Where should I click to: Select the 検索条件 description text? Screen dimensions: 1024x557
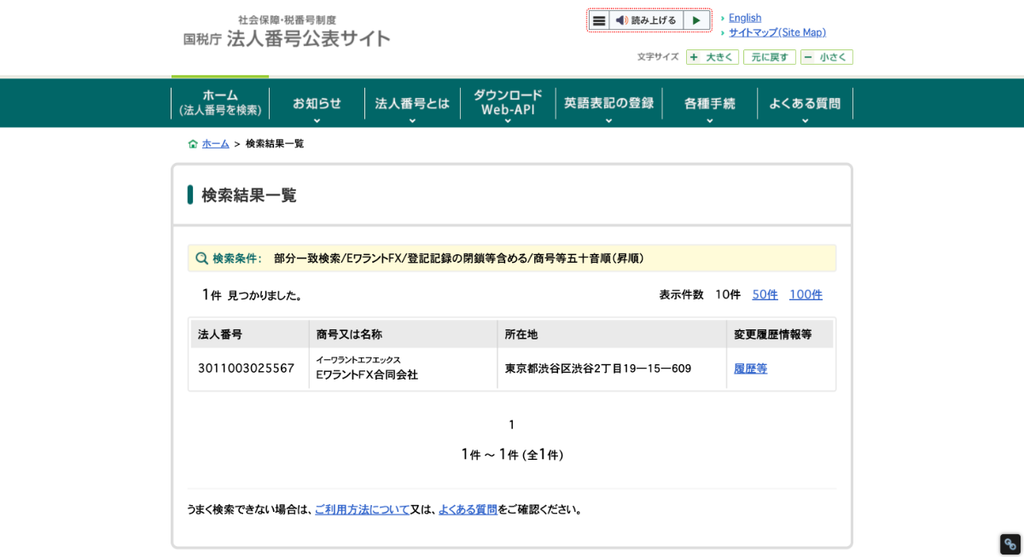pos(458,259)
